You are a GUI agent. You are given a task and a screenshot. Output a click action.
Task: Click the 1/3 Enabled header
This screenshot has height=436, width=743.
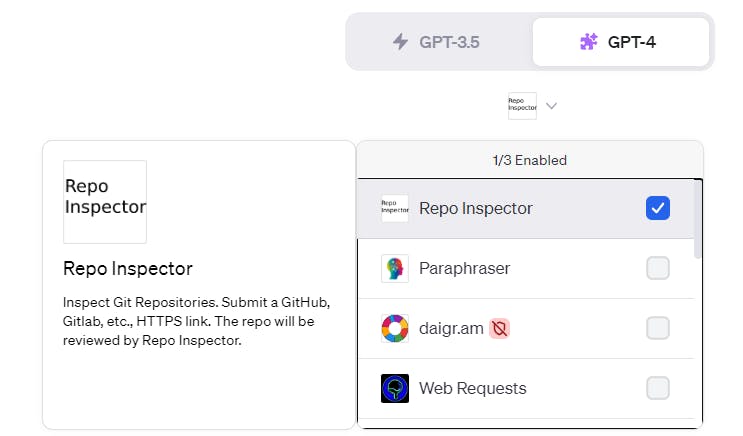(530, 160)
